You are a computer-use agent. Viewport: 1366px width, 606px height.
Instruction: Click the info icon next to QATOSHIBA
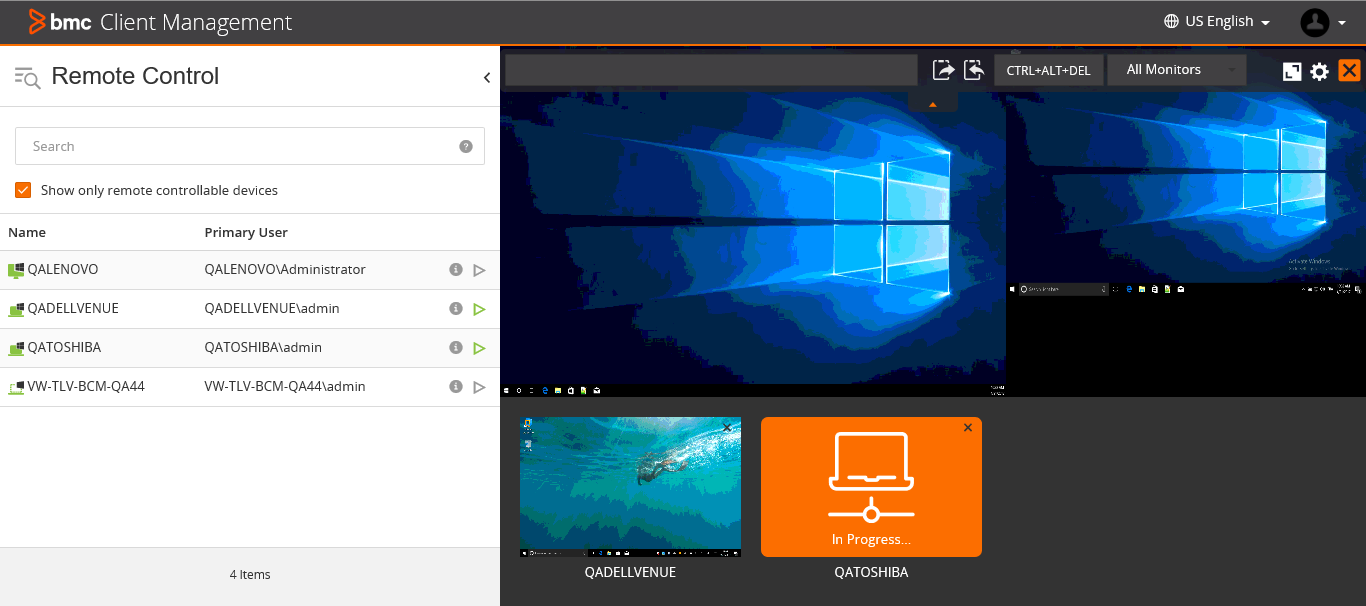455,347
